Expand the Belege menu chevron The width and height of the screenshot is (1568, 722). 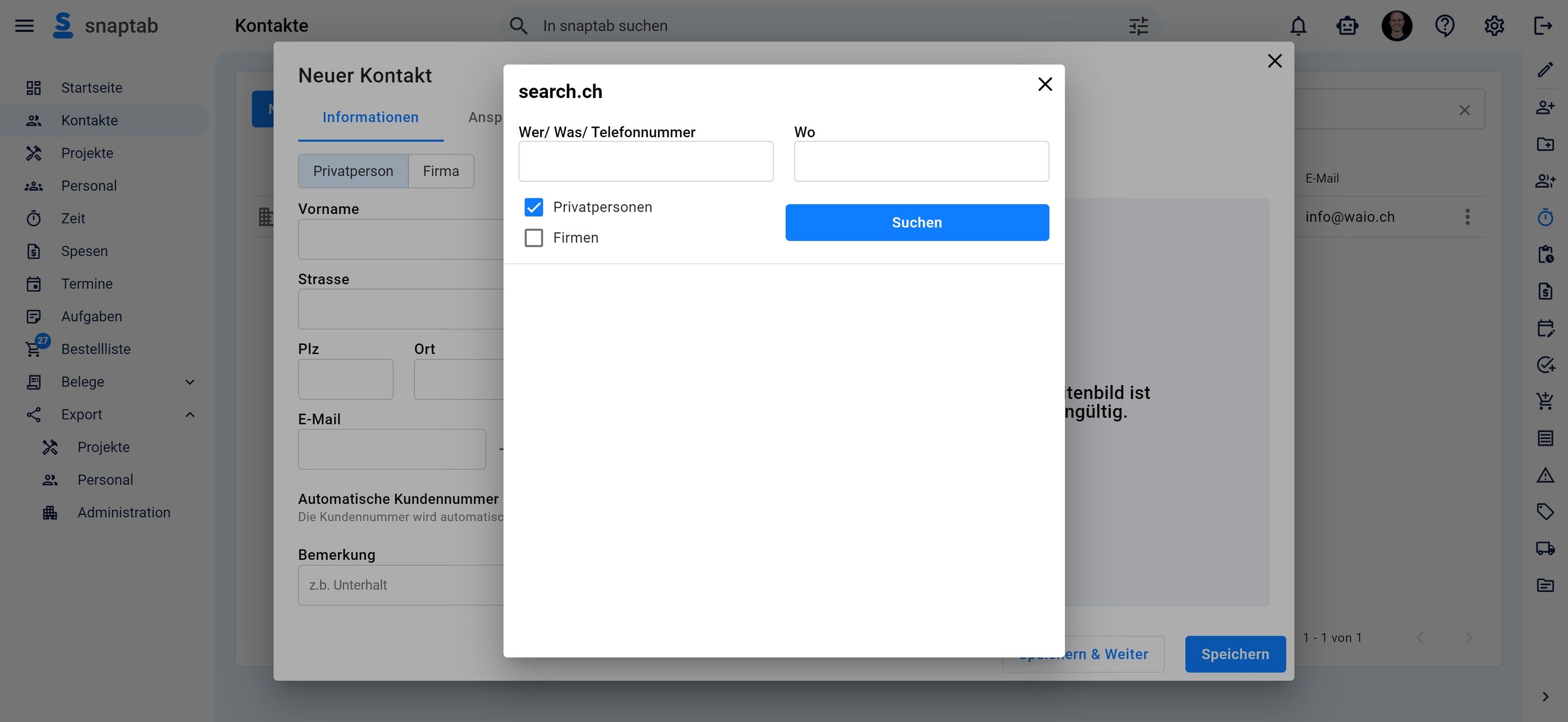click(x=190, y=382)
